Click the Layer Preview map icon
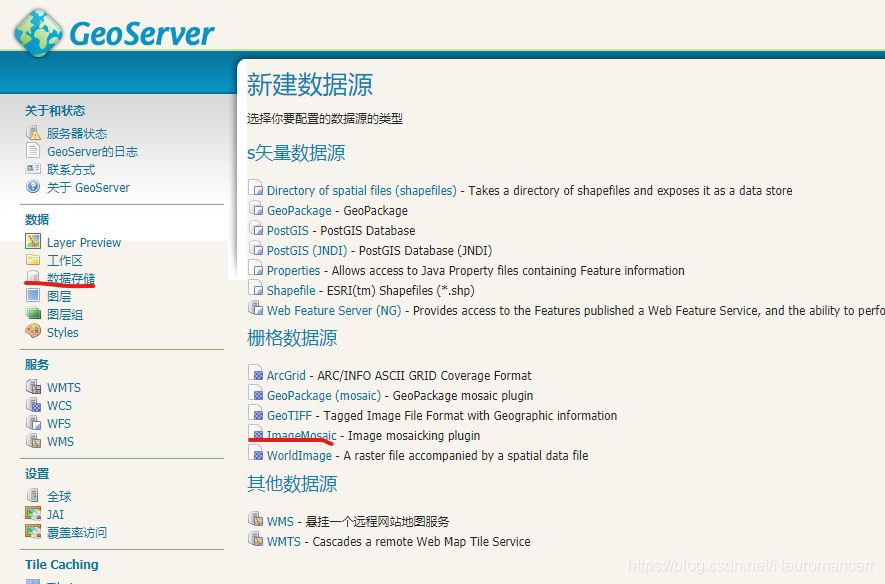This screenshot has height=584, width=885. [x=33, y=241]
